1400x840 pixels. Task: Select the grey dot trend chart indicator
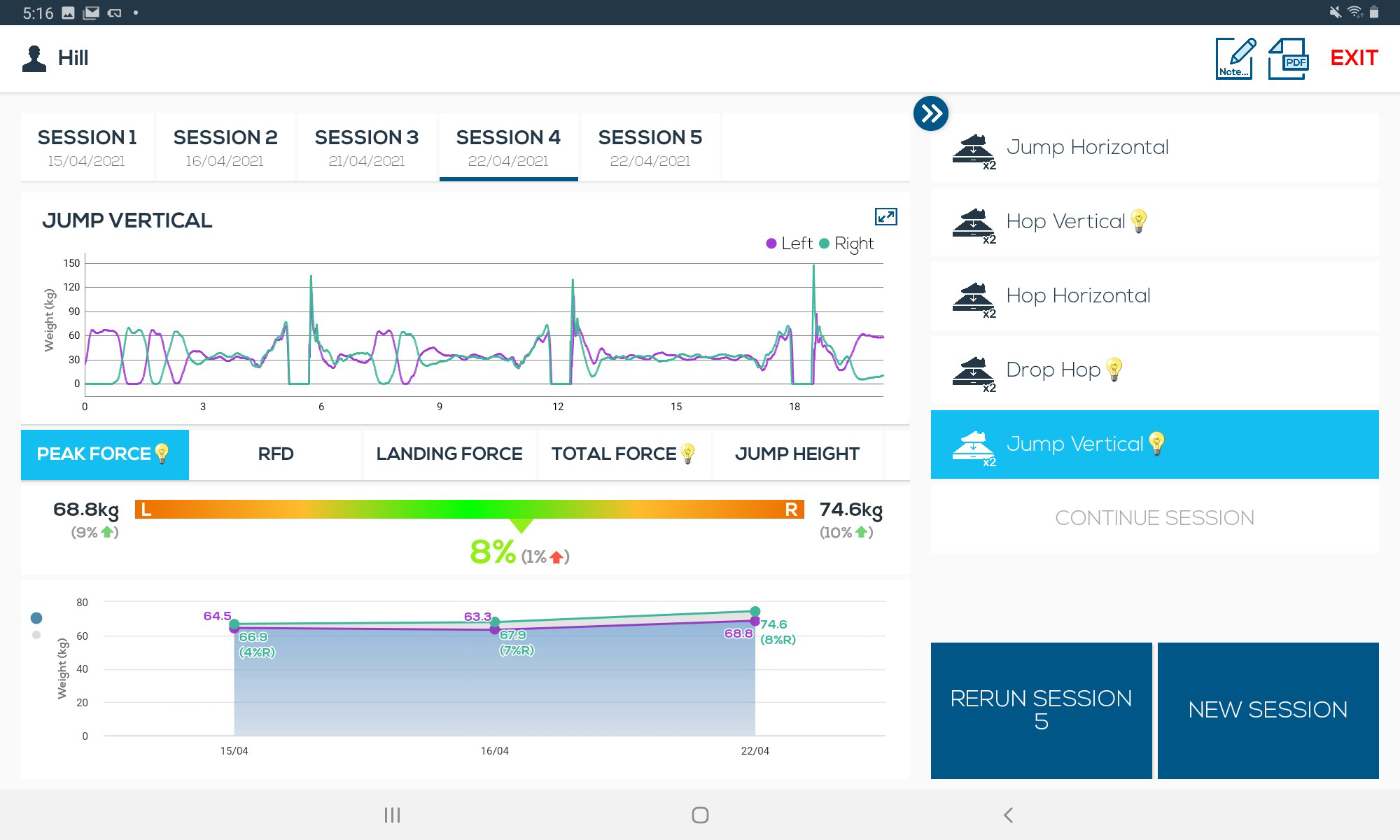[36, 635]
